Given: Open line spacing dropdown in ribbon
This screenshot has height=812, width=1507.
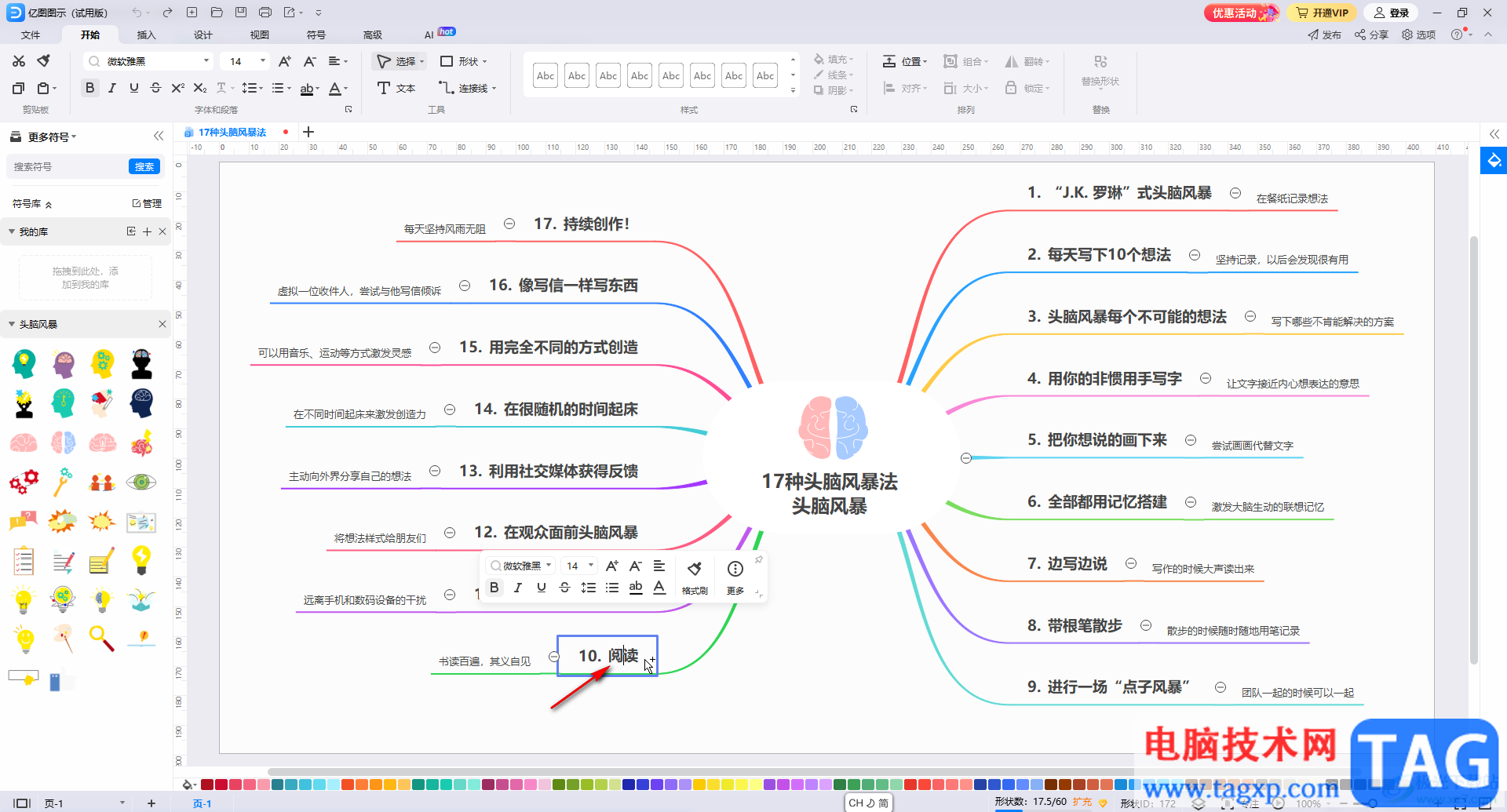Looking at the screenshot, I should 251,88.
